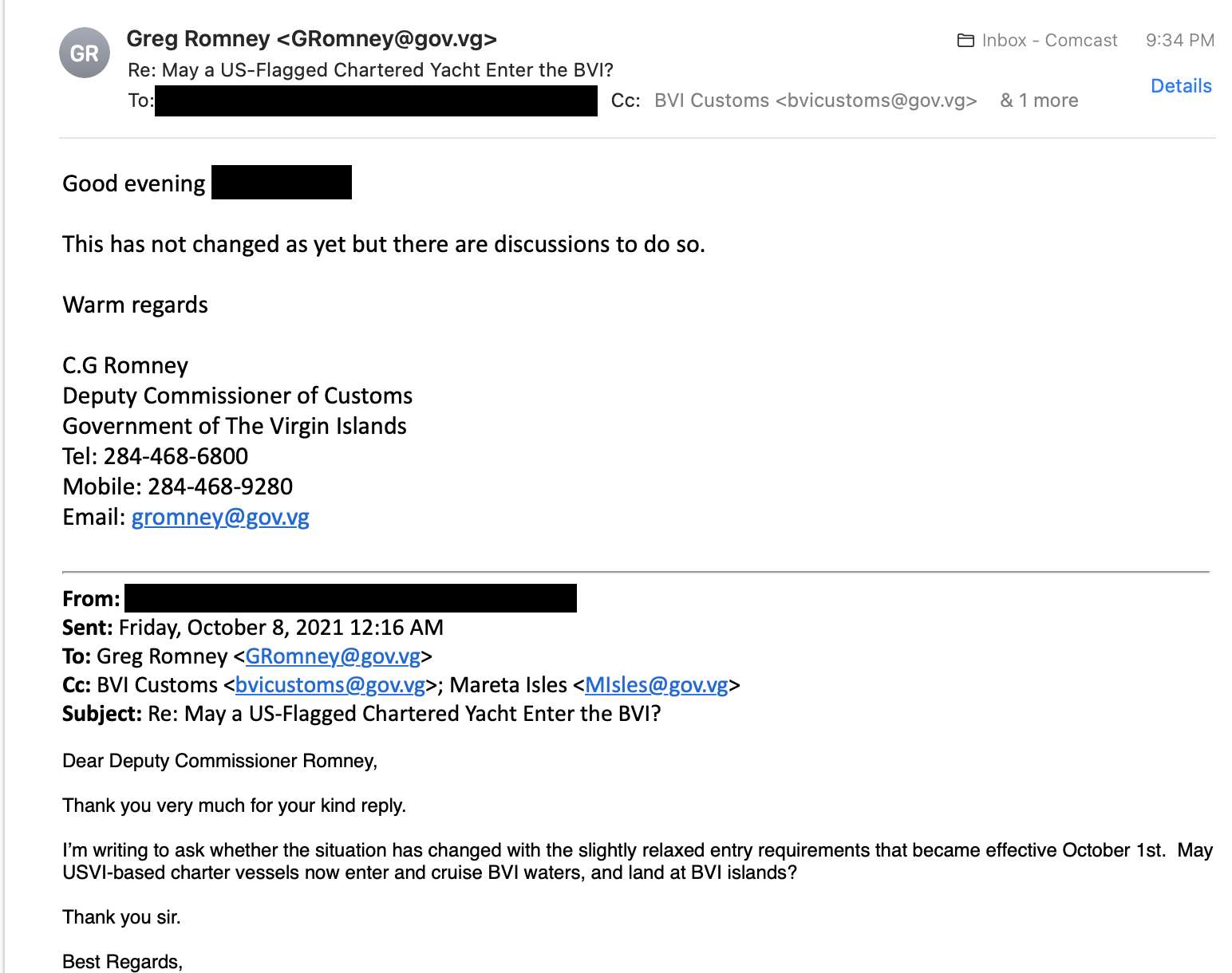Click the Inbox folder icon

point(965,41)
